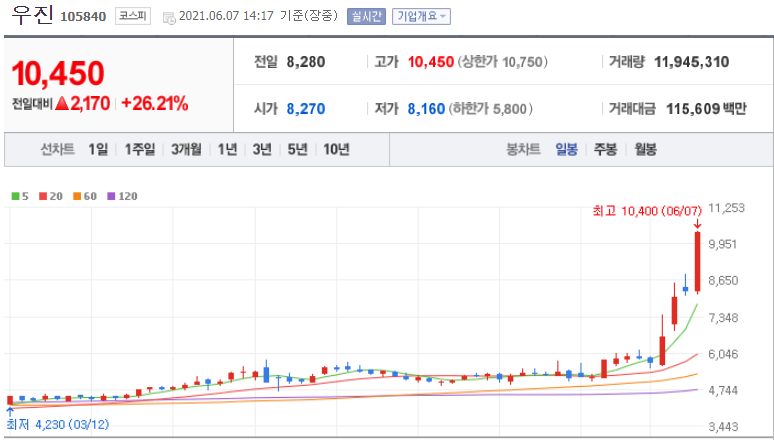Click the 11,253 y-axis label
The height and width of the screenshot is (440, 774).
726,208
